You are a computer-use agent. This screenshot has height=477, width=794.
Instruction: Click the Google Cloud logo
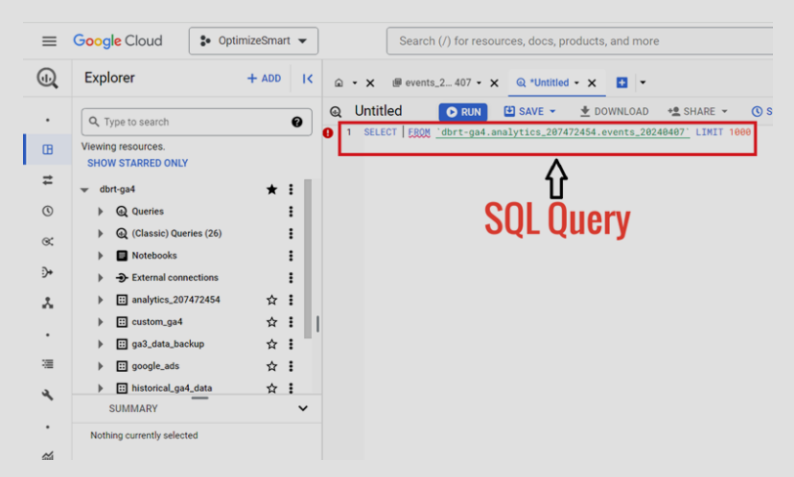117,41
